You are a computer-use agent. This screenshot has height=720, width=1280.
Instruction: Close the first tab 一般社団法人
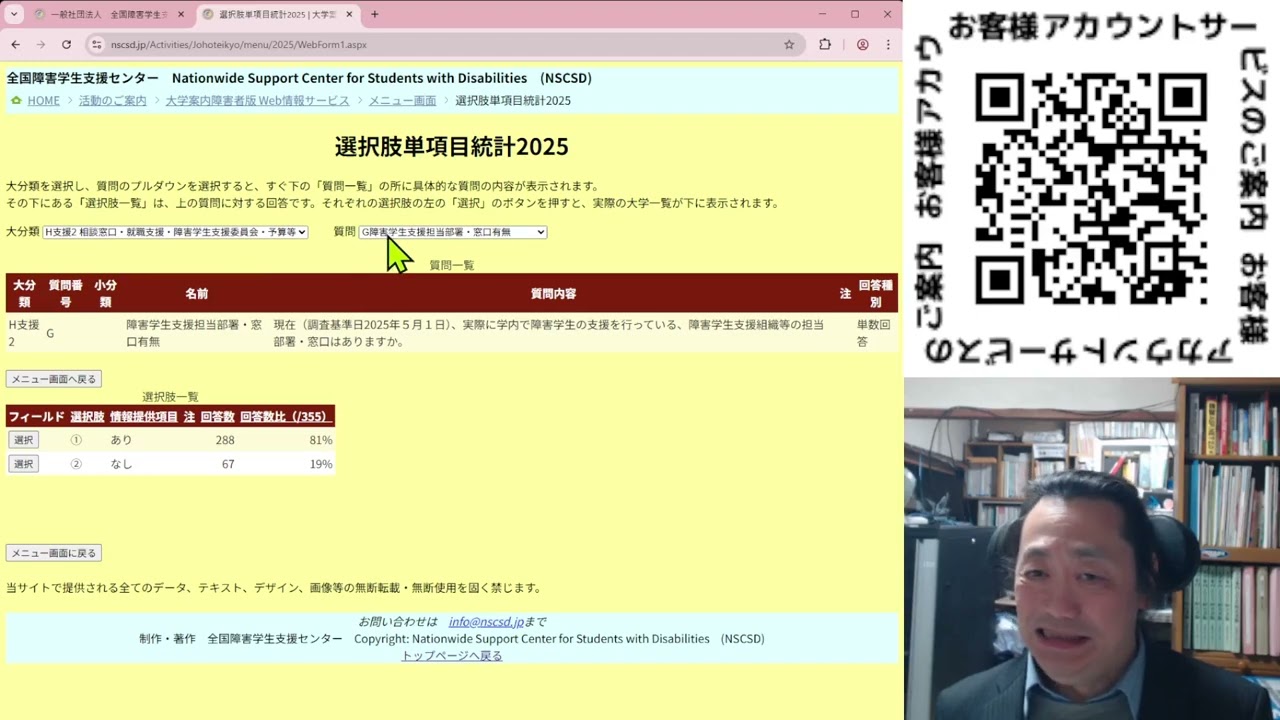pos(181,14)
